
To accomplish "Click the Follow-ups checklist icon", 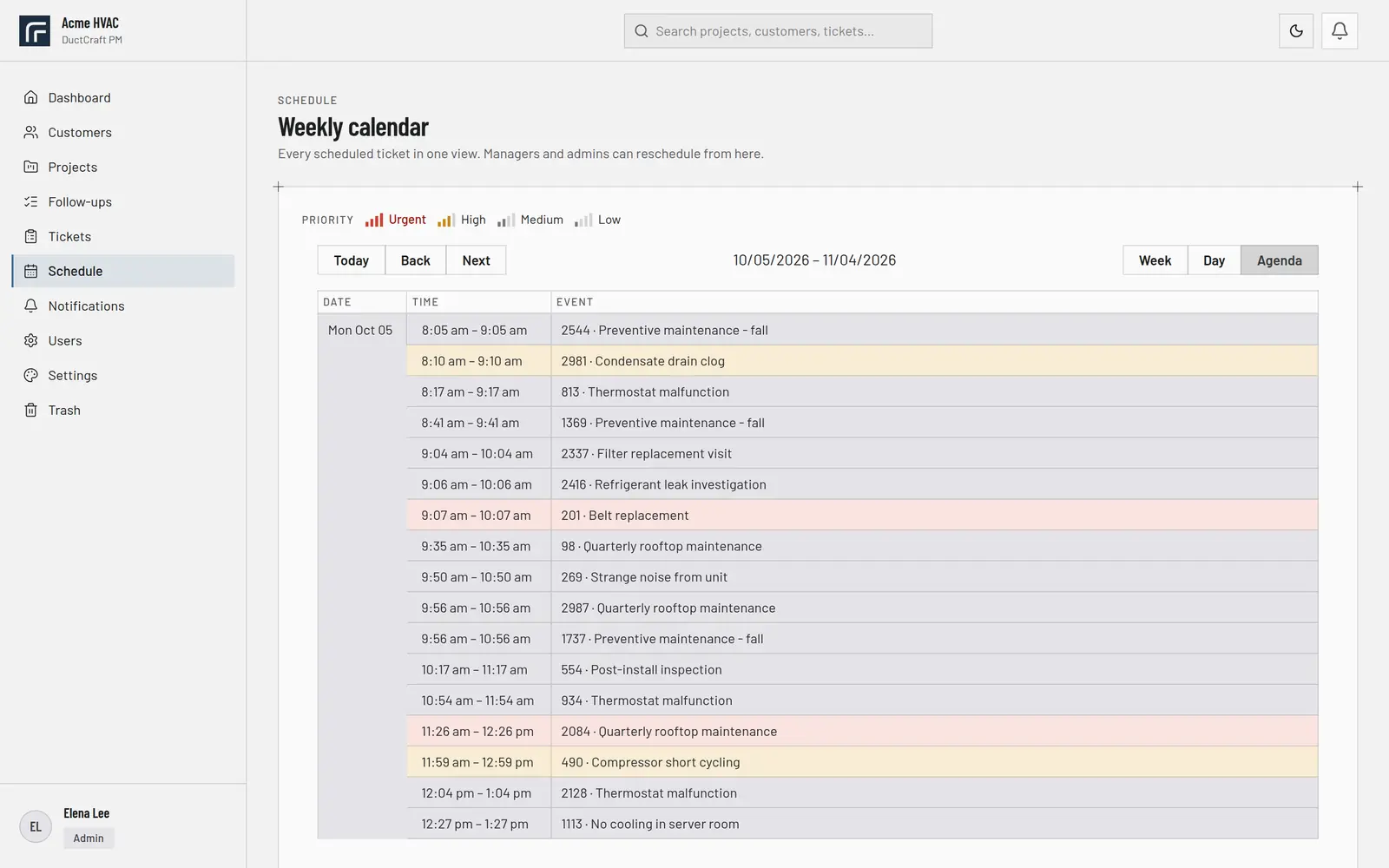I will coord(31,201).
